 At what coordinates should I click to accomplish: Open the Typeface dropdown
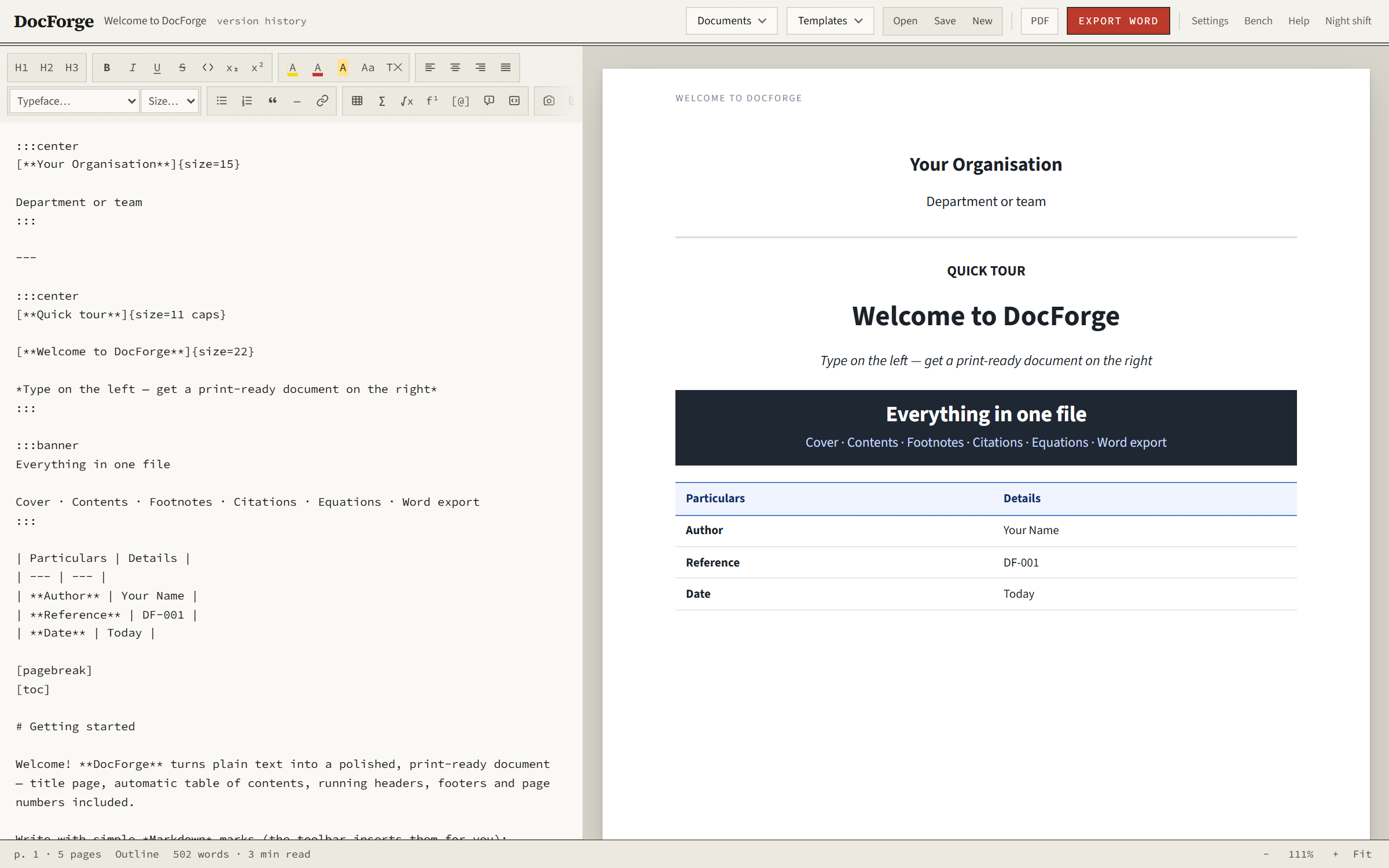75,101
